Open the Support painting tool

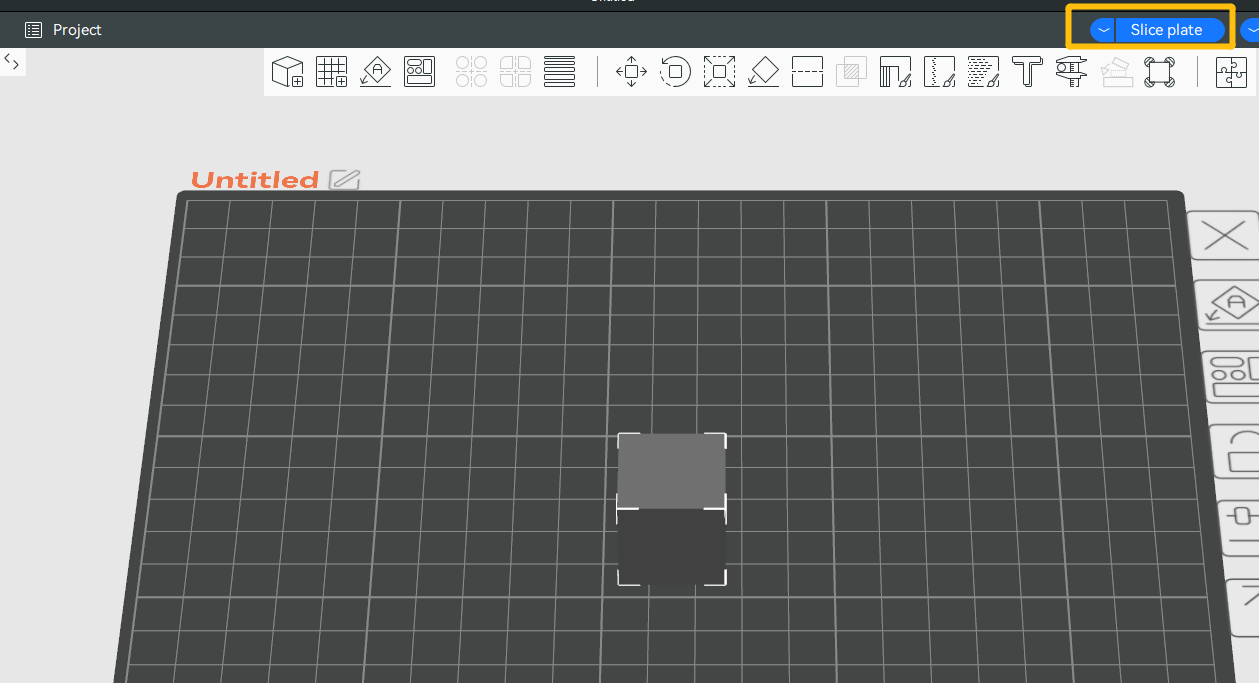(x=895, y=72)
